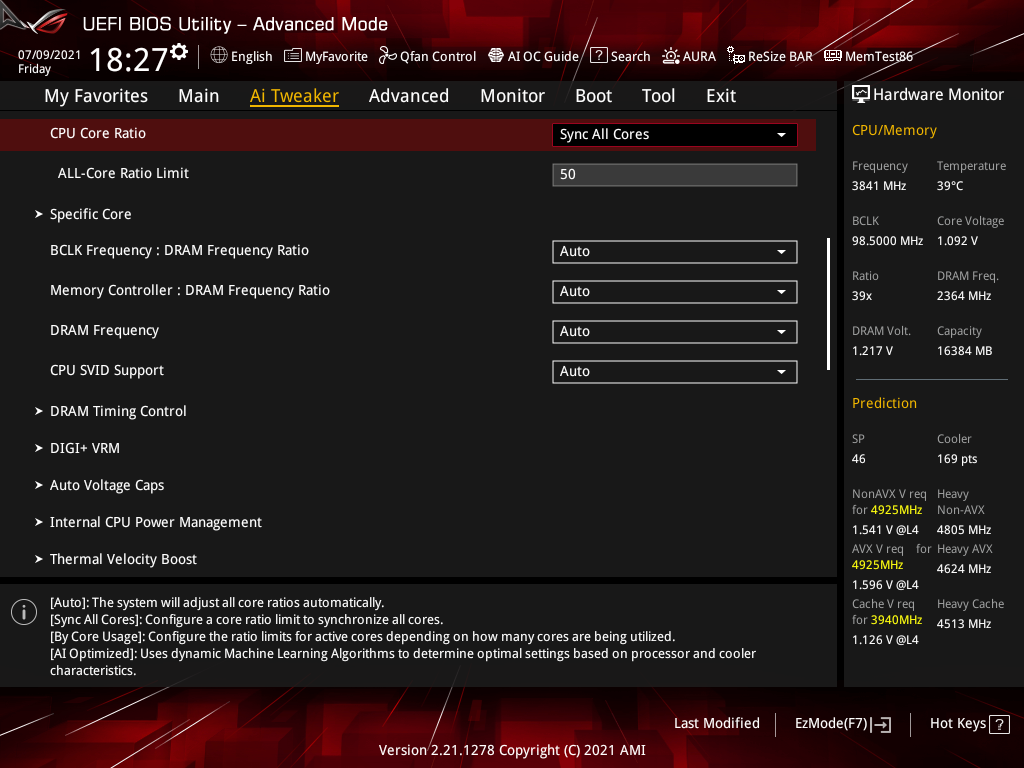Click the 169 pts cooler score
Viewport: 1024px width, 768px height.
pos(957,459)
